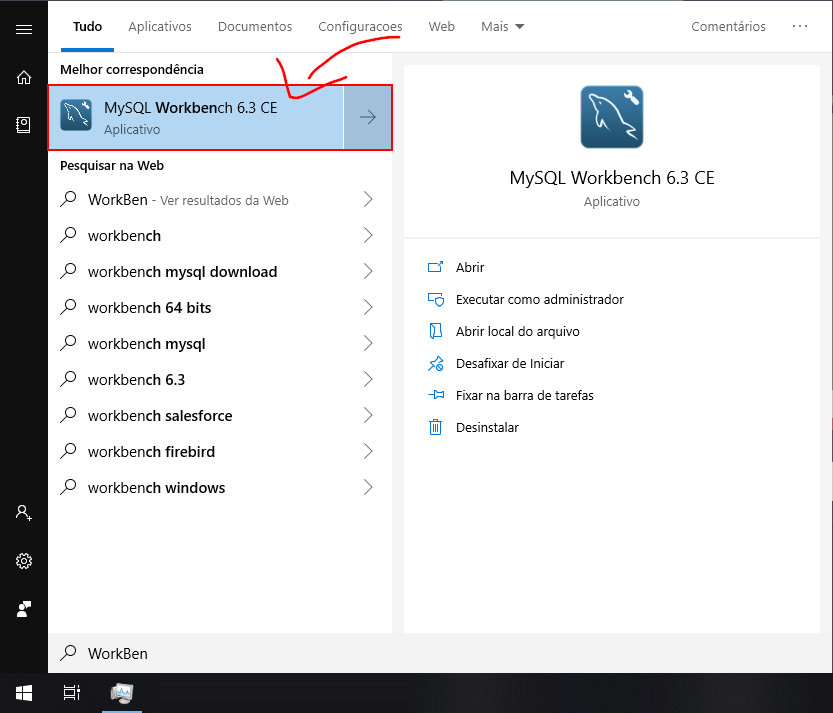Expand the workbench 6.3 chevron

click(368, 379)
